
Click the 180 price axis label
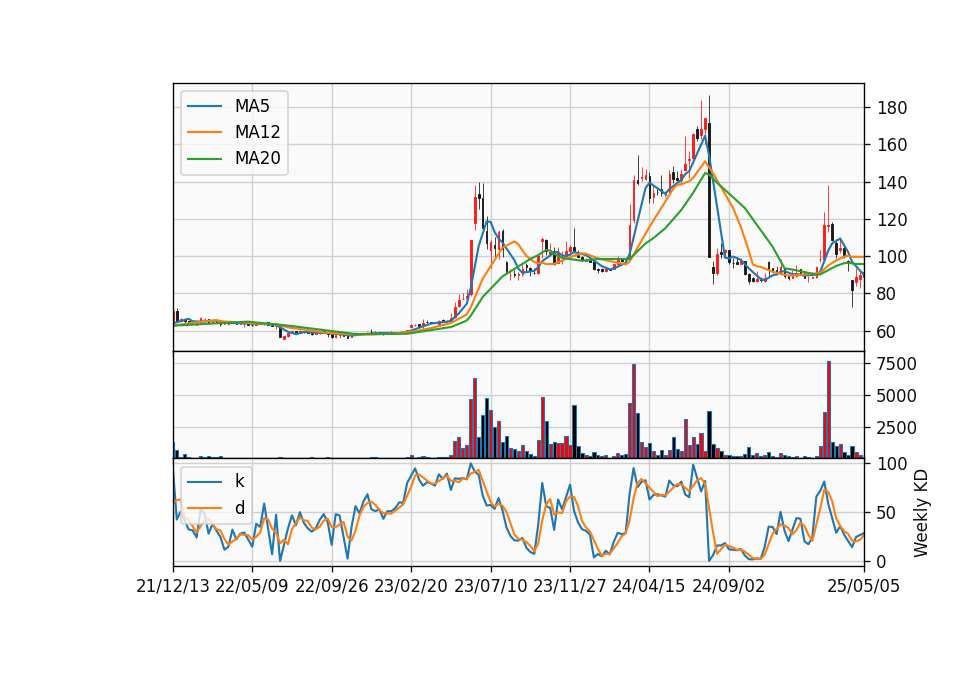point(892,108)
